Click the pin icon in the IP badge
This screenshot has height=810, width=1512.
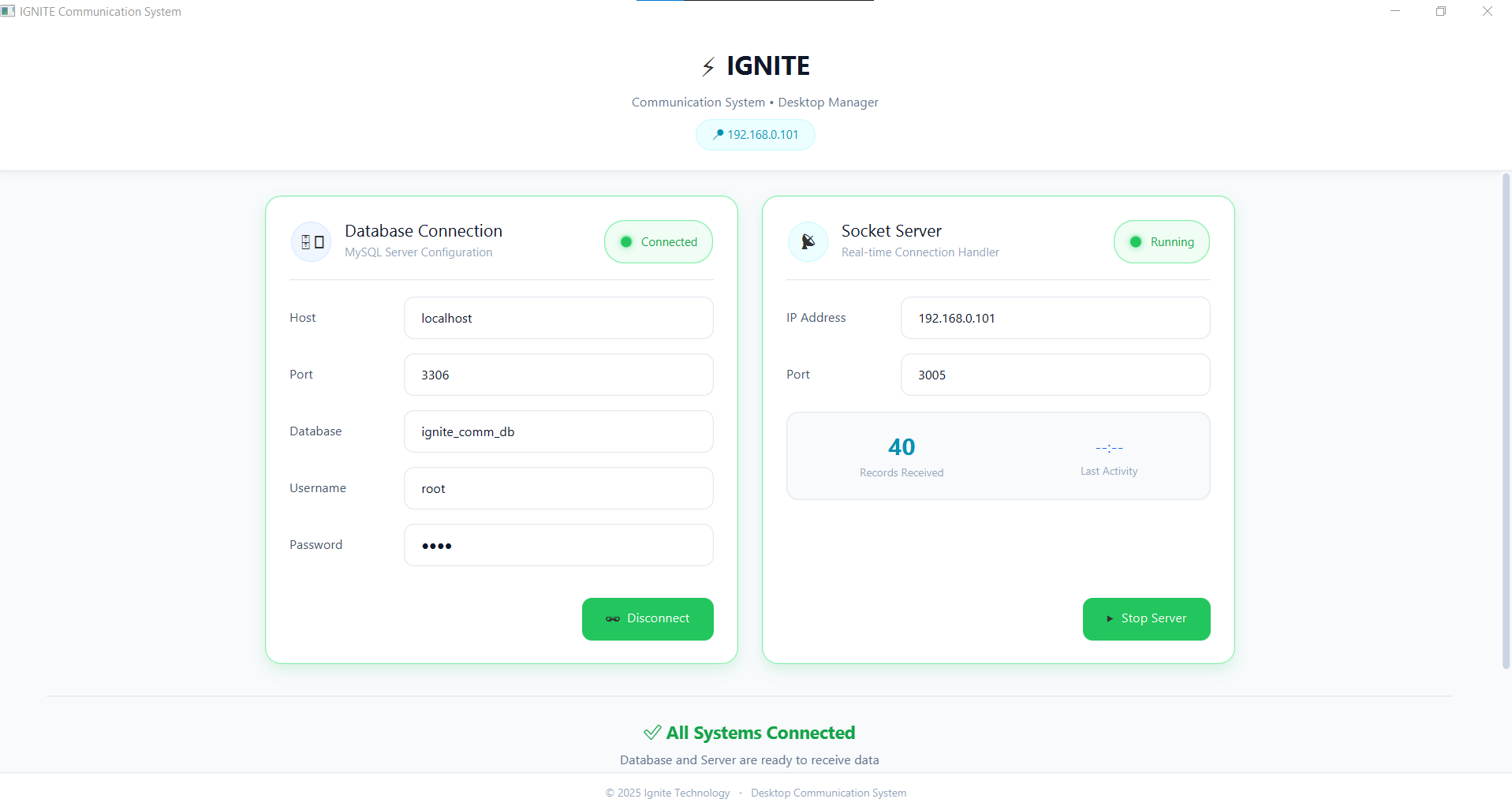718,134
